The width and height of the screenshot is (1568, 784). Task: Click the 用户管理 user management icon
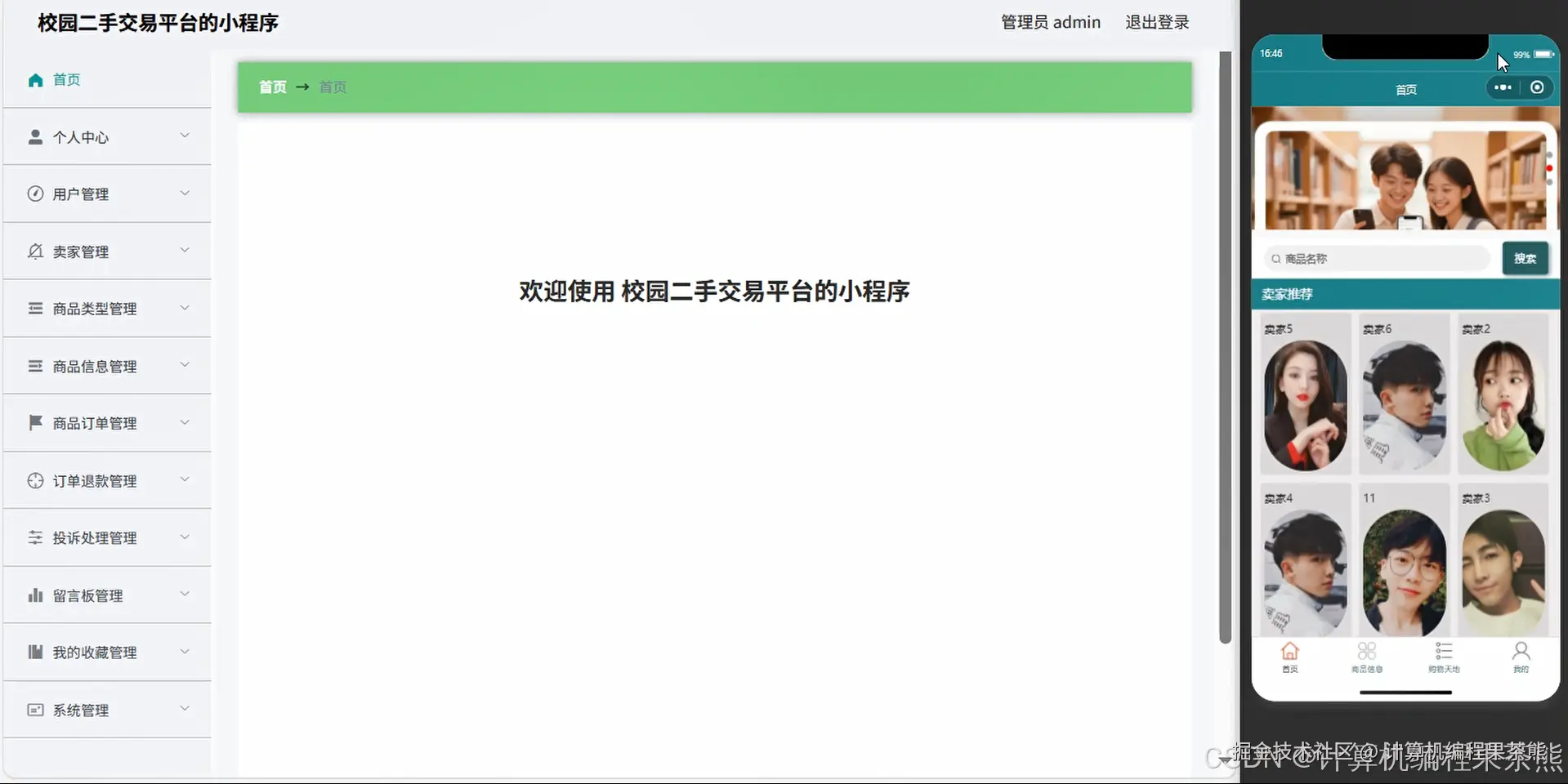(x=34, y=194)
